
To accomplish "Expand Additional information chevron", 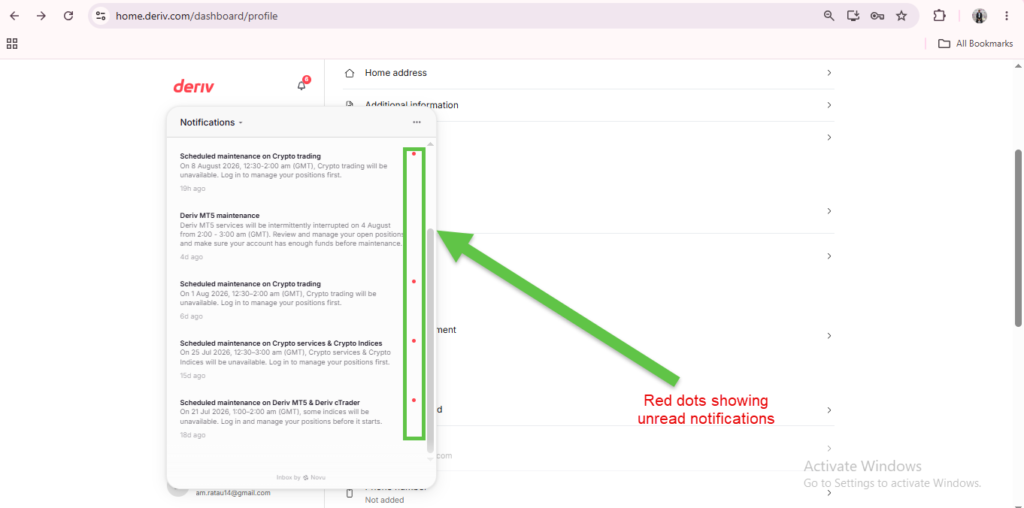I will point(829,105).
